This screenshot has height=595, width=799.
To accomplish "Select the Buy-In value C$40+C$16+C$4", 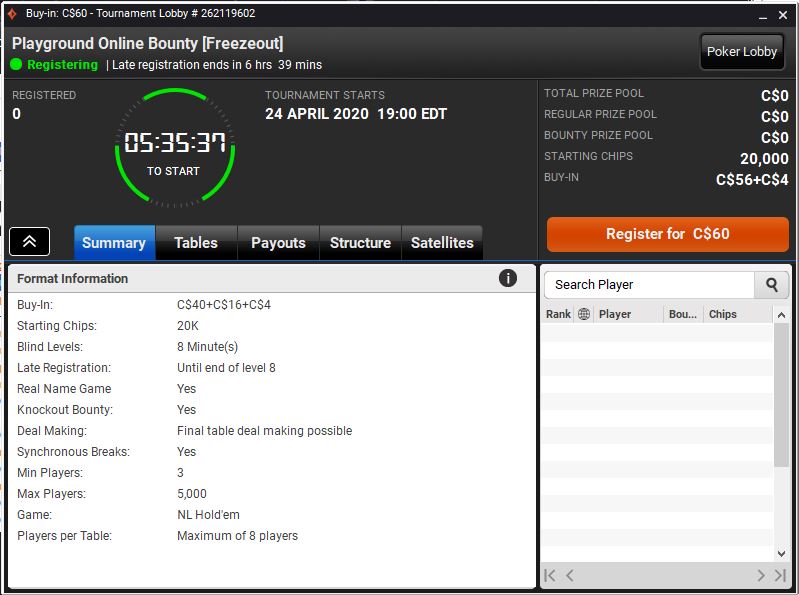I will coord(224,305).
